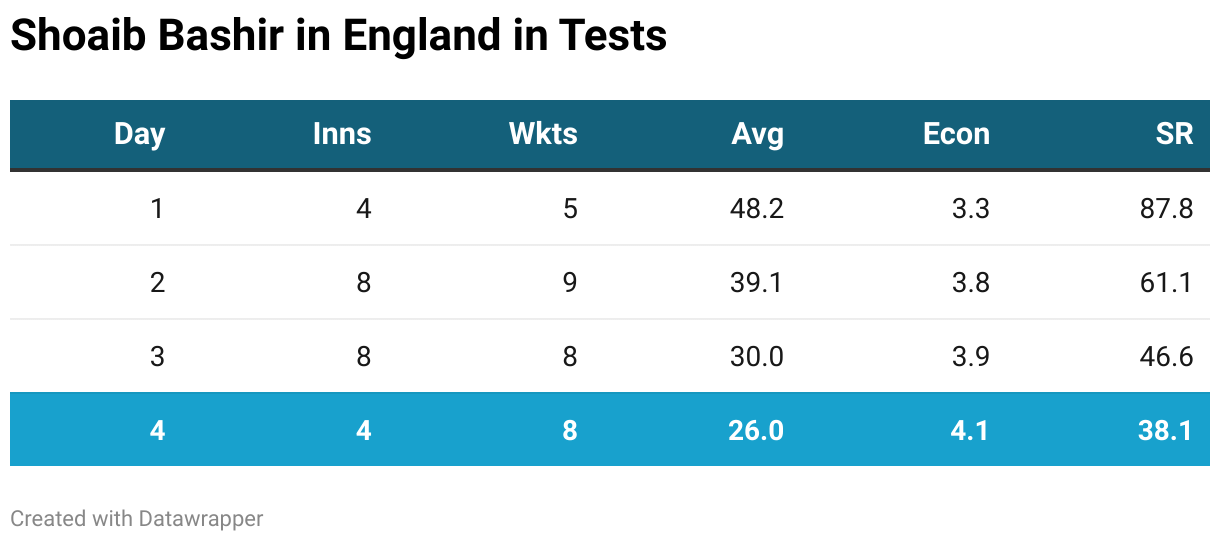Screen dimensions: 1220x542
Task: Select the Wkts column header
Action: [543, 134]
